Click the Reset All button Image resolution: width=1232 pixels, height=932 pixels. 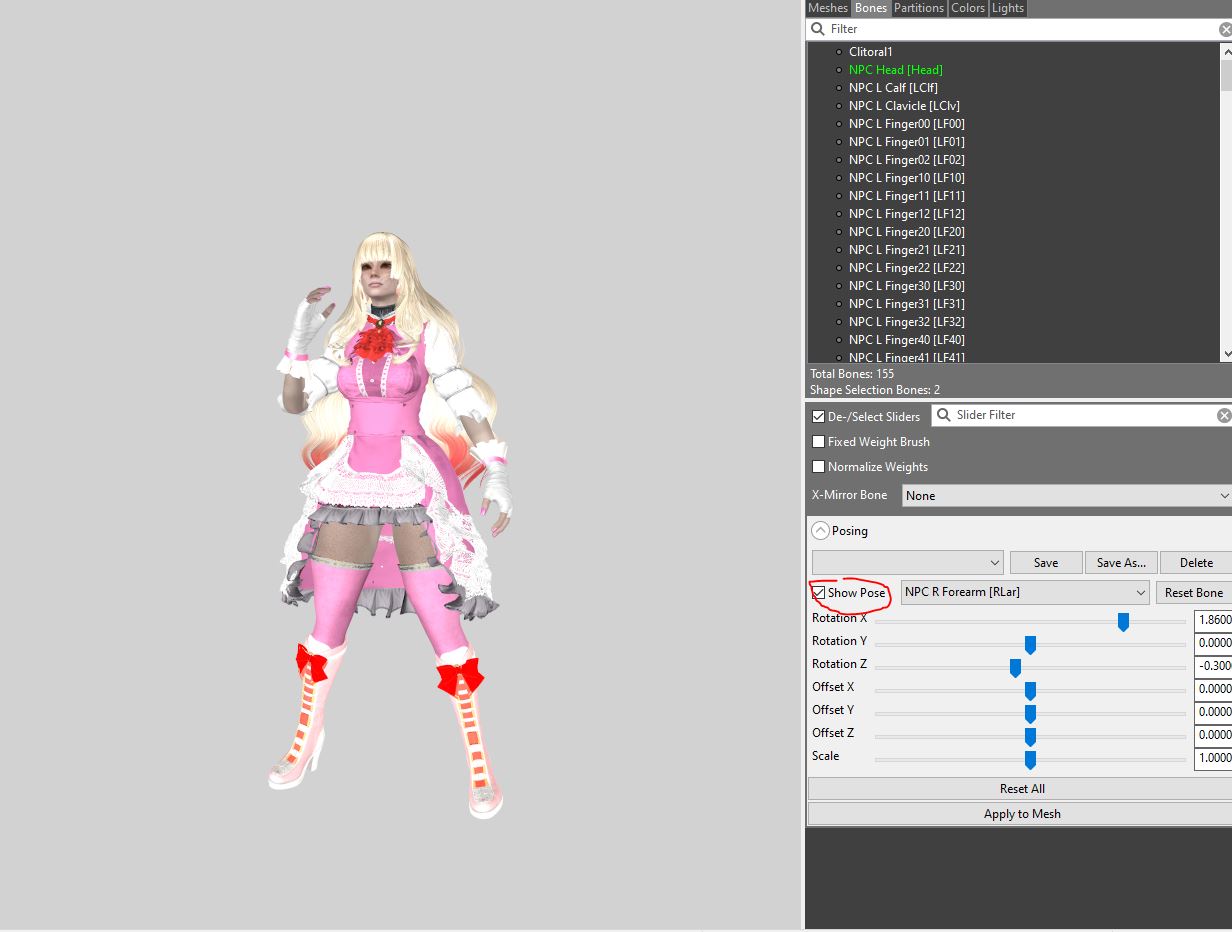click(1022, 789)
